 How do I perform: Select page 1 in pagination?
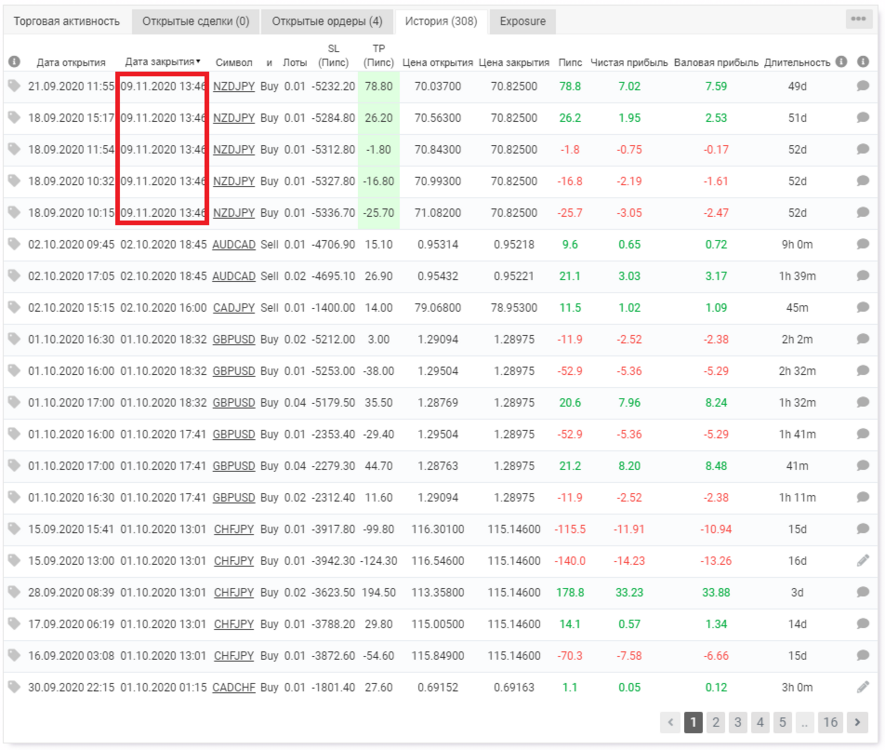coord(693,722)
